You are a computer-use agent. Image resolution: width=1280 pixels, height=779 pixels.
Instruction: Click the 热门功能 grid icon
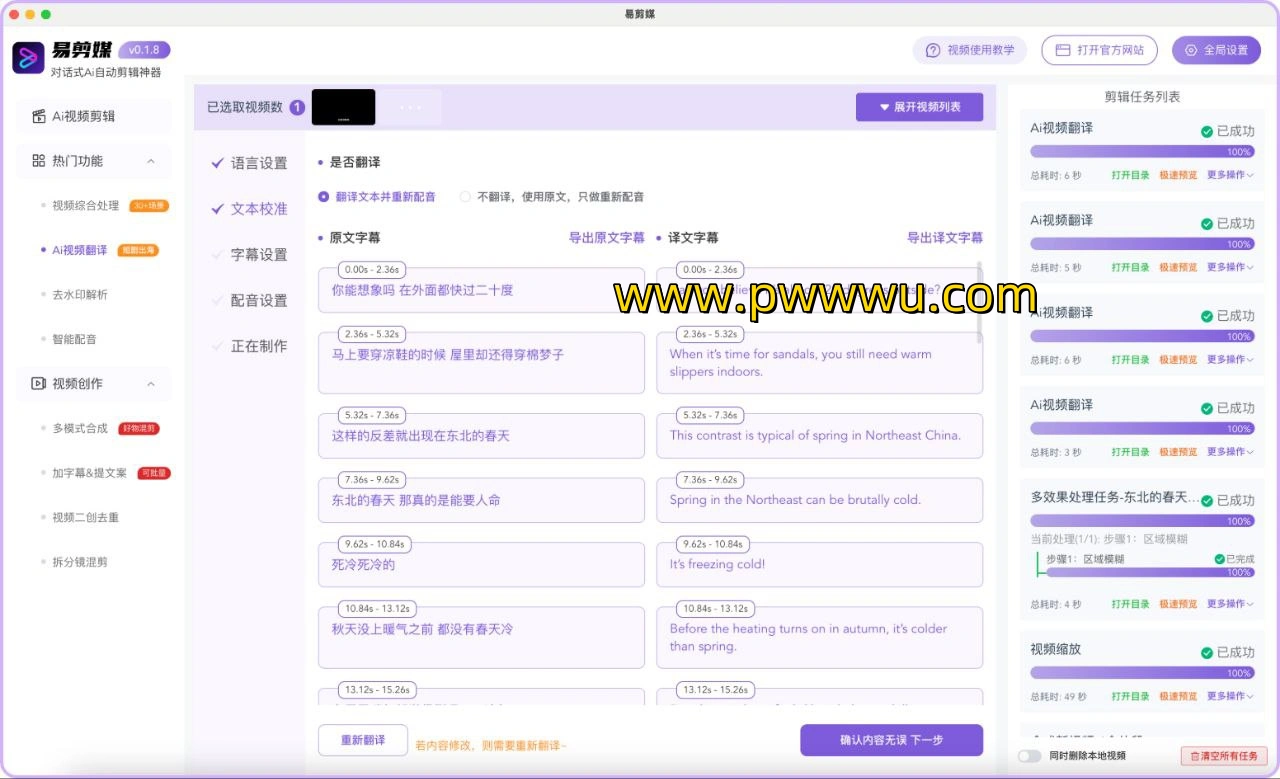click(x=39, y=161)
